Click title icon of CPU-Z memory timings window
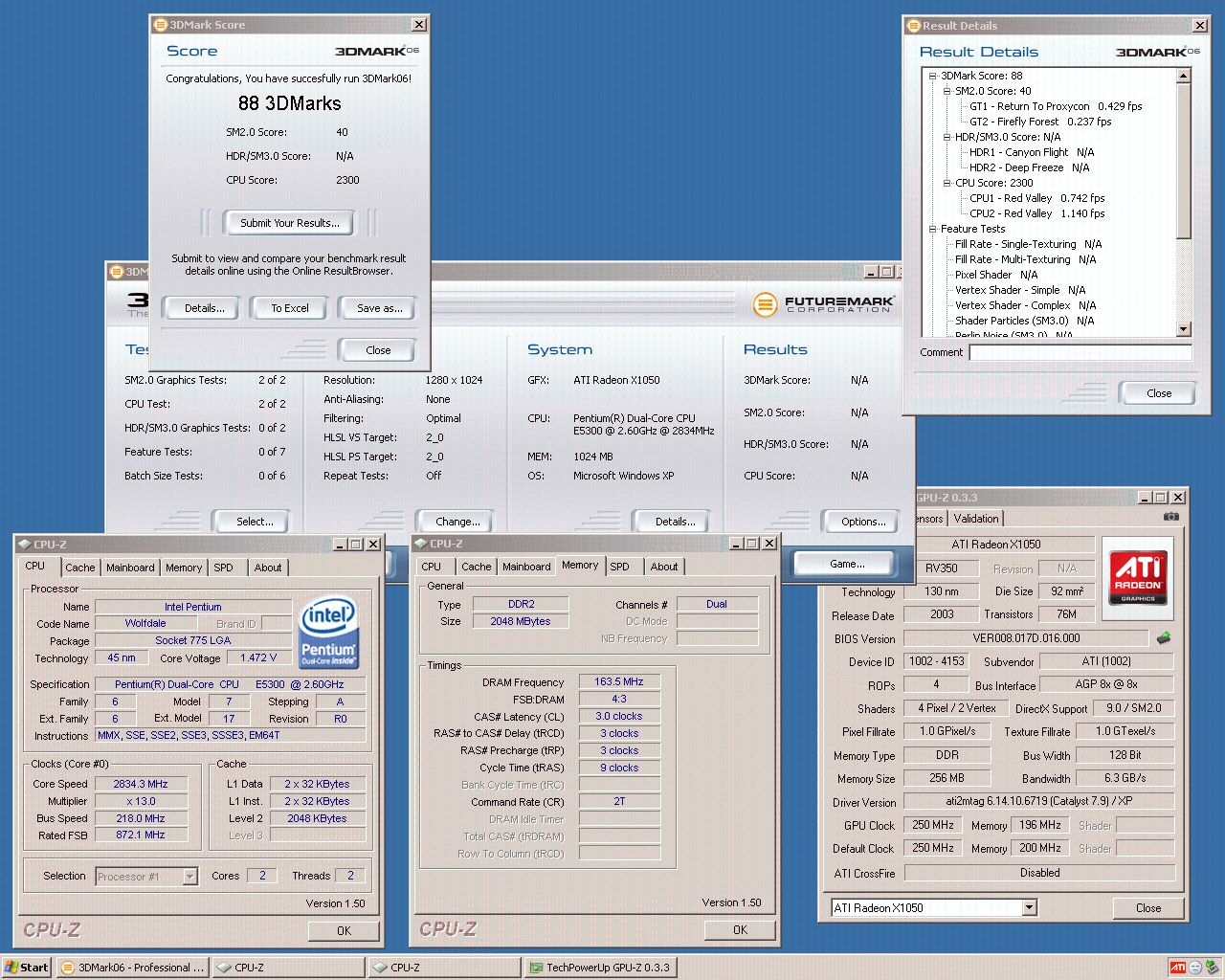 [420, 543]
